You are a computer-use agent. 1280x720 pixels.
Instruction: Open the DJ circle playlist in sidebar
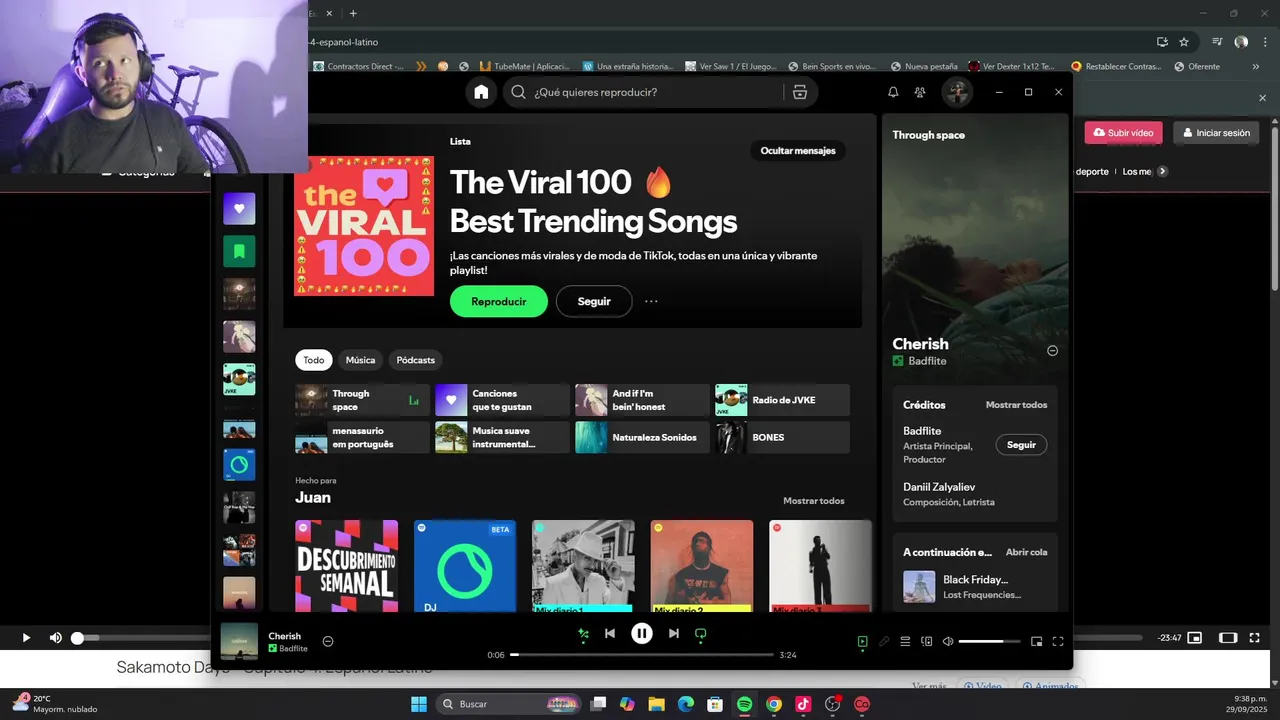(239, 465)
